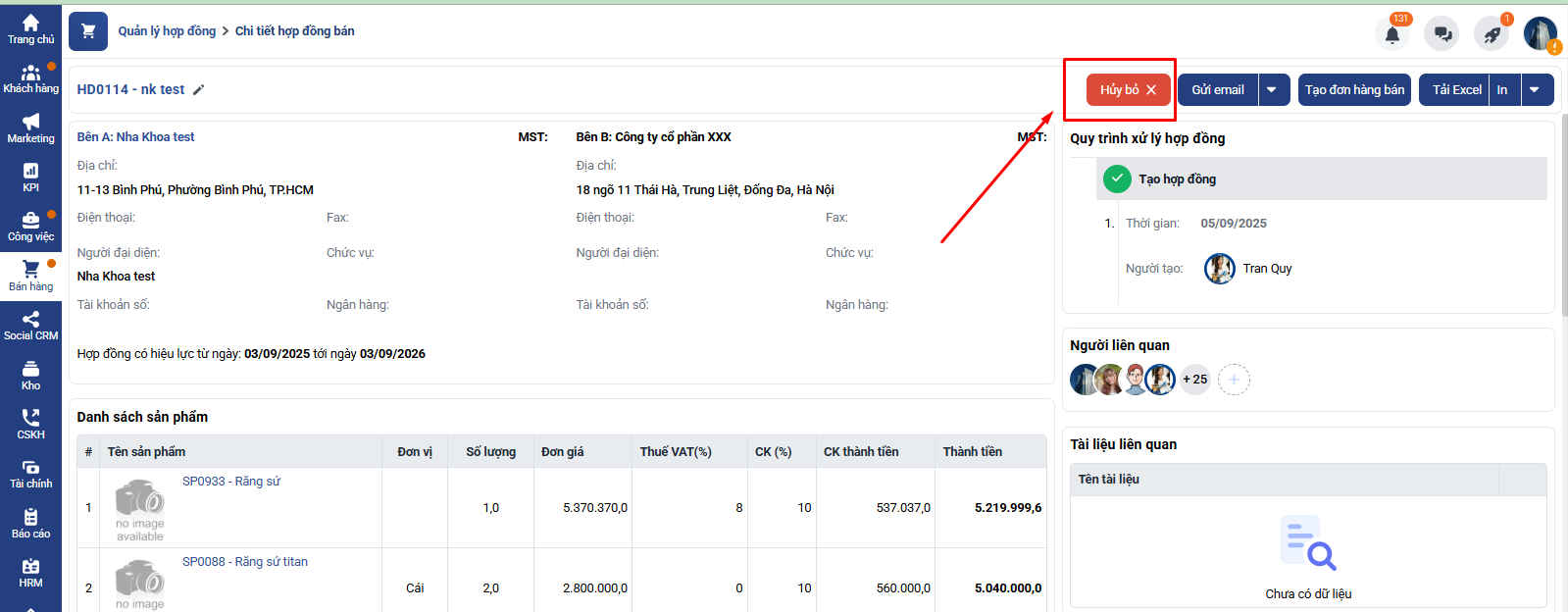Viewport: 1568px width, 612px height.
Task: Add a related person with plus icon
Action: (x=1234, y=380)
